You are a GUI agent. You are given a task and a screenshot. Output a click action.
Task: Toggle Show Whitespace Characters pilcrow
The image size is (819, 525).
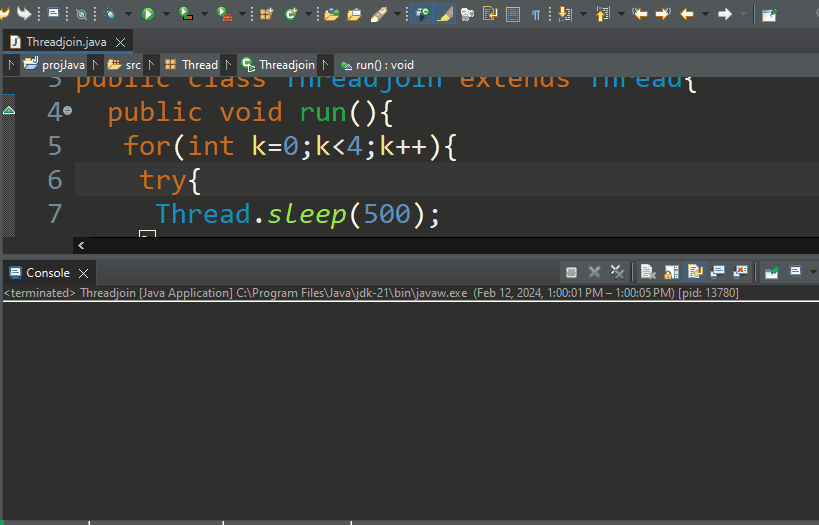(x=536, y=14)
